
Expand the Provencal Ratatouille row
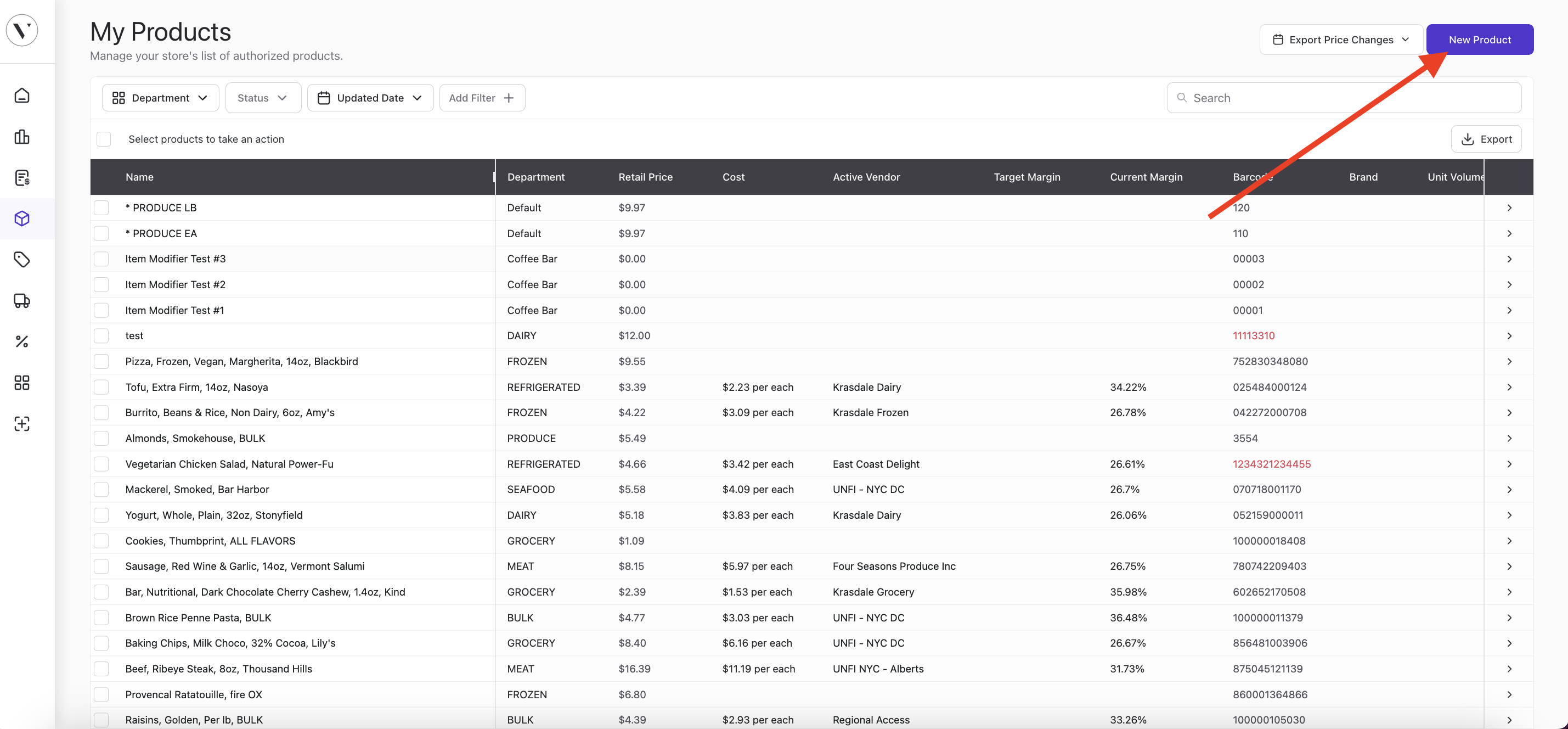point(1509,694)
